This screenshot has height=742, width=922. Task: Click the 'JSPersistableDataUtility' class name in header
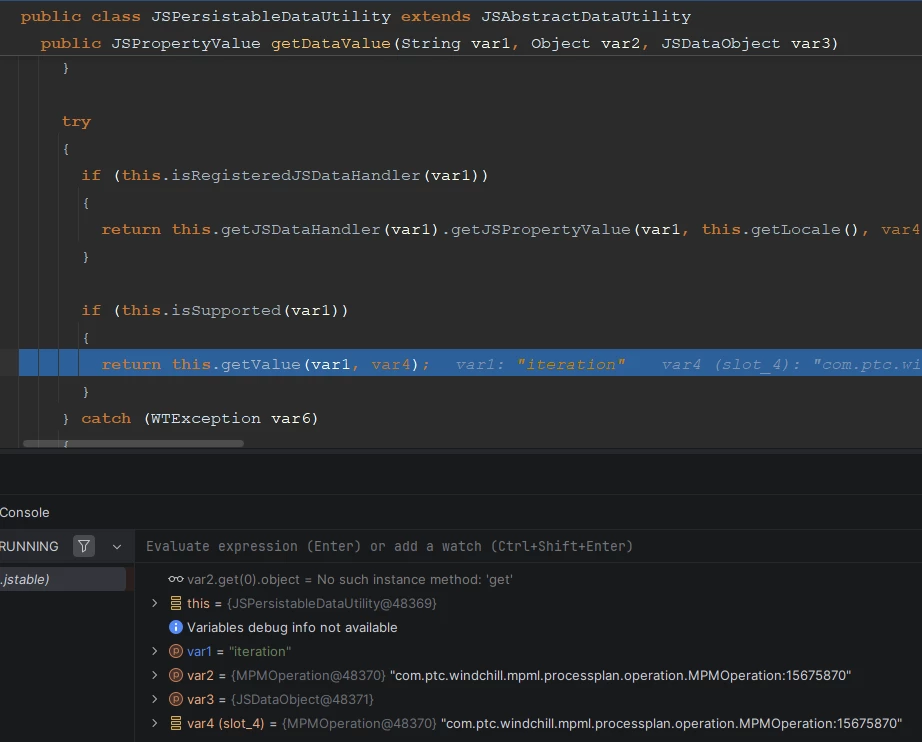point(271,16)
